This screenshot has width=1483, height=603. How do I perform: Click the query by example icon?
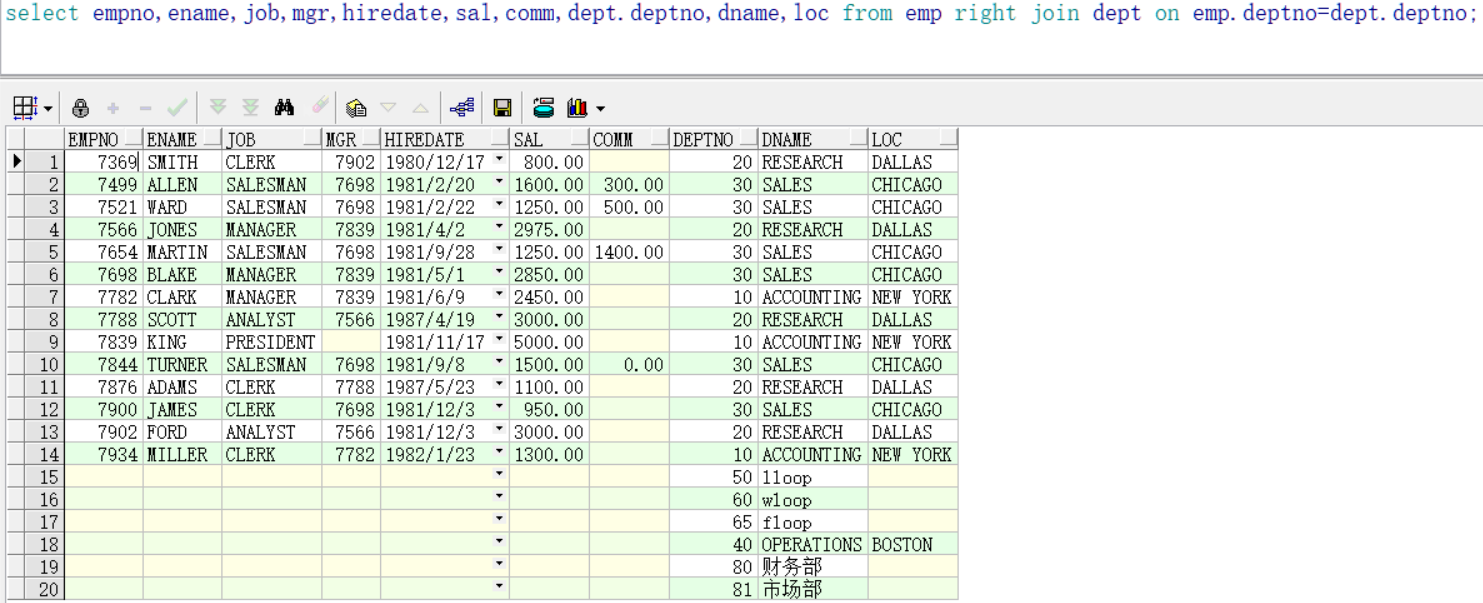coord(357,107)
